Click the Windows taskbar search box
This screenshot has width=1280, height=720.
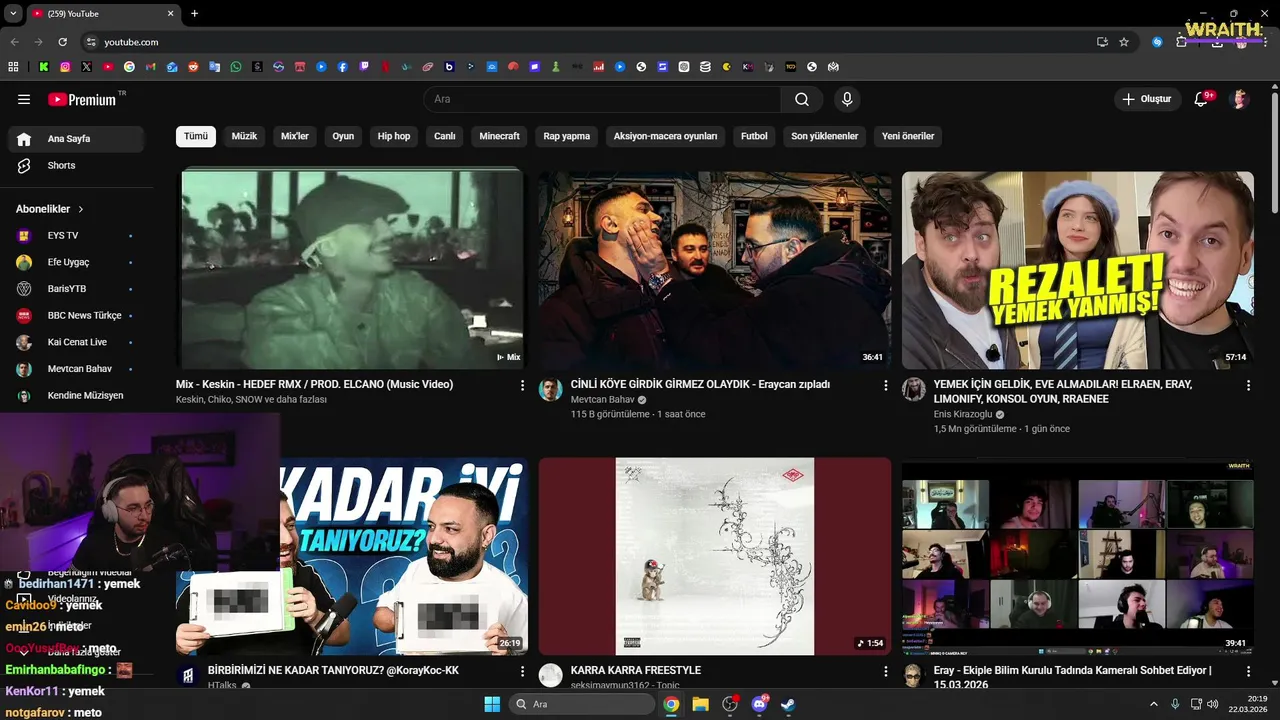(583, 704)
